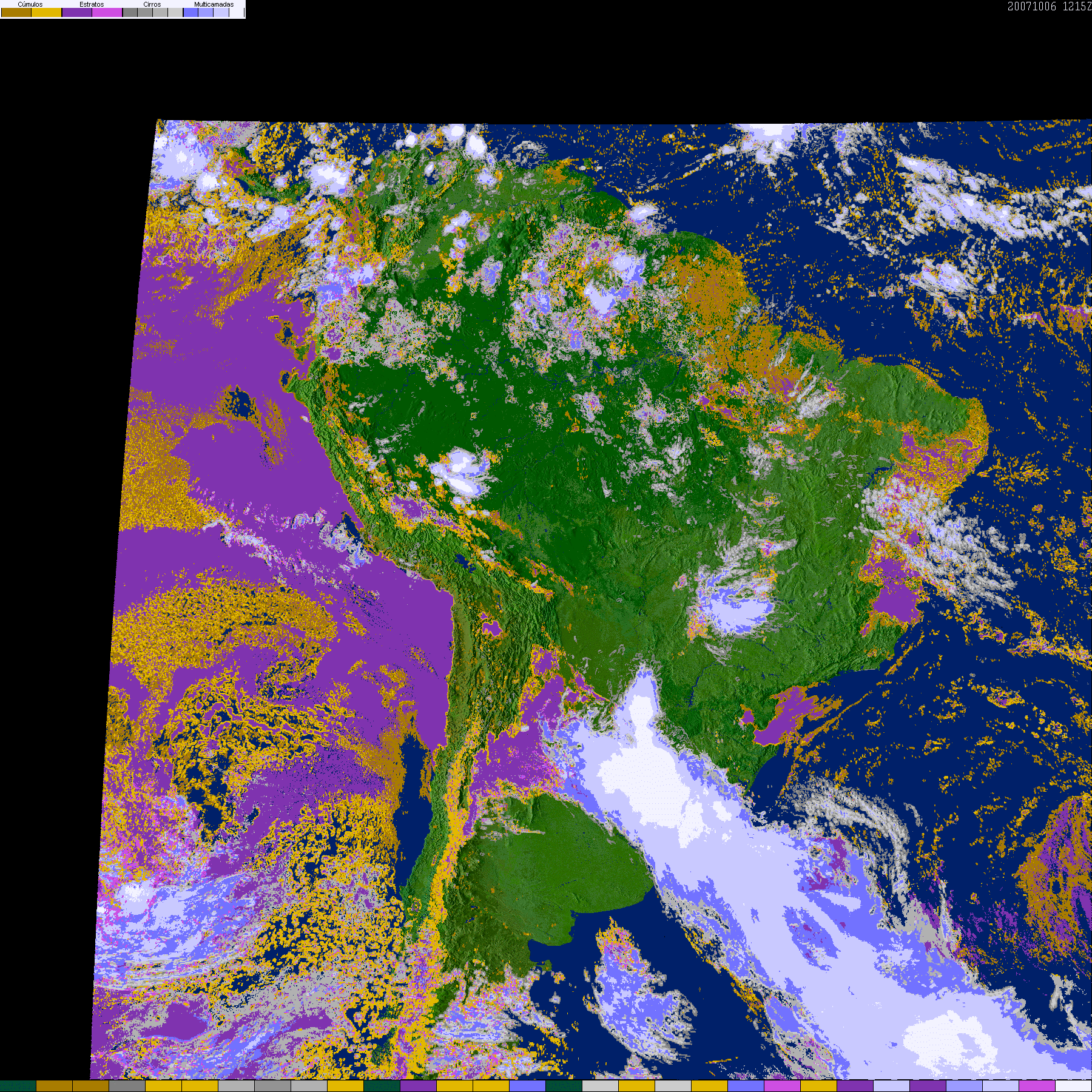The image size is (1092, 1092).
Task: Click the Cirros legend label
Action: (x=152, y=4)
